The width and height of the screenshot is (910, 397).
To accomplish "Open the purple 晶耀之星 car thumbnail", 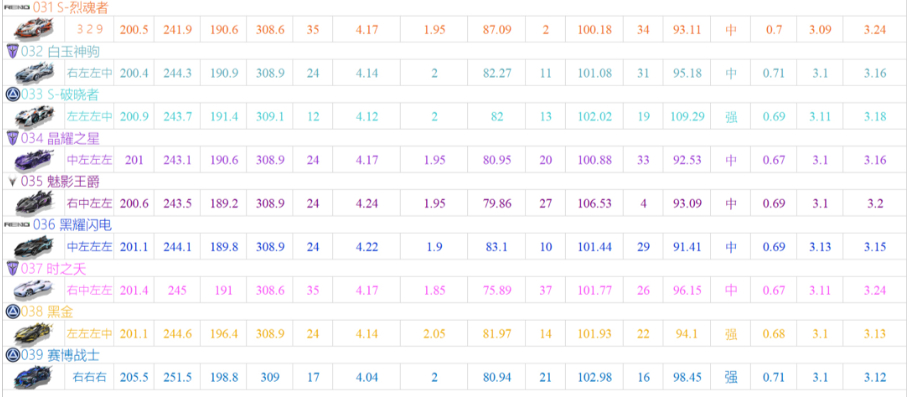I will click(34, 159).
